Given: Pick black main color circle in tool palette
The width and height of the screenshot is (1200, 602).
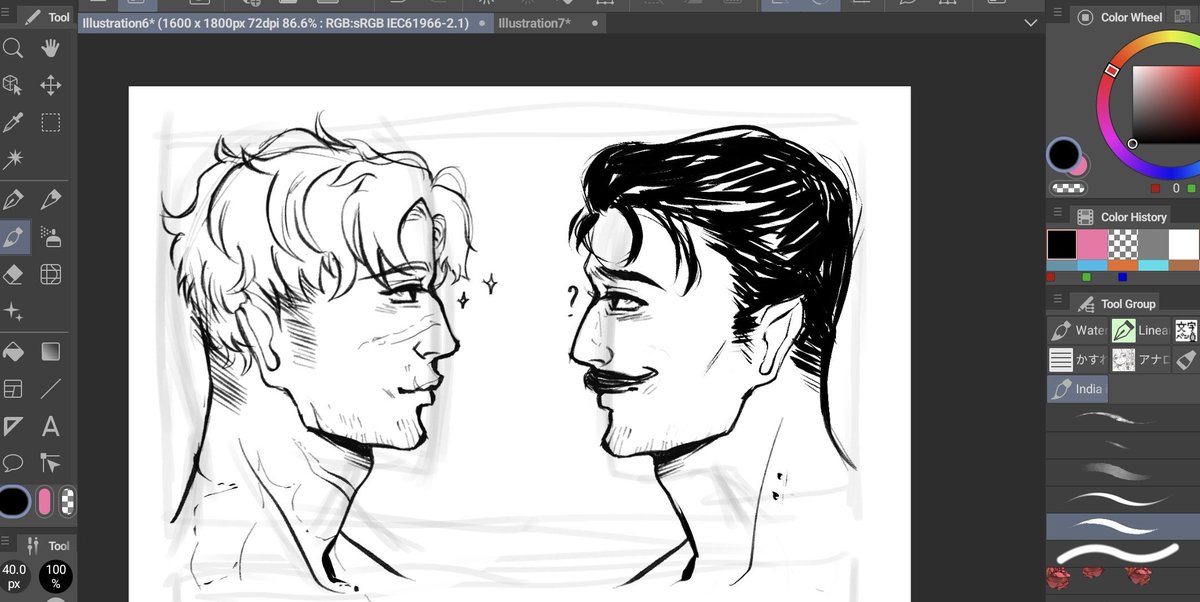Looking at the screenshot, I should tap(14, 501).
